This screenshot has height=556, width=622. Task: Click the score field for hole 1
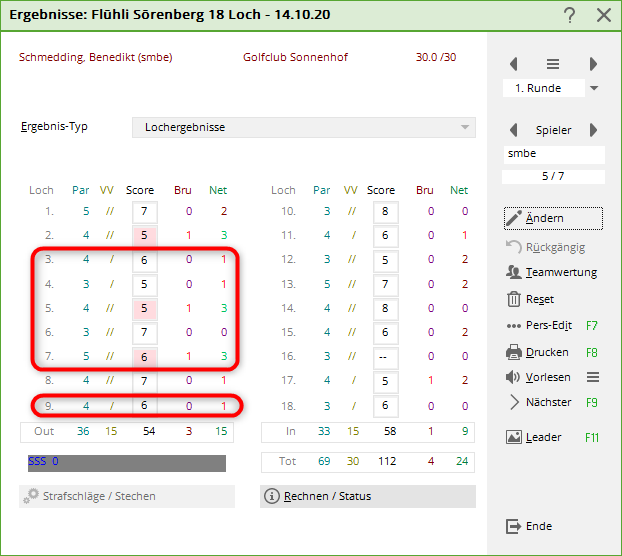pos(144,212)
